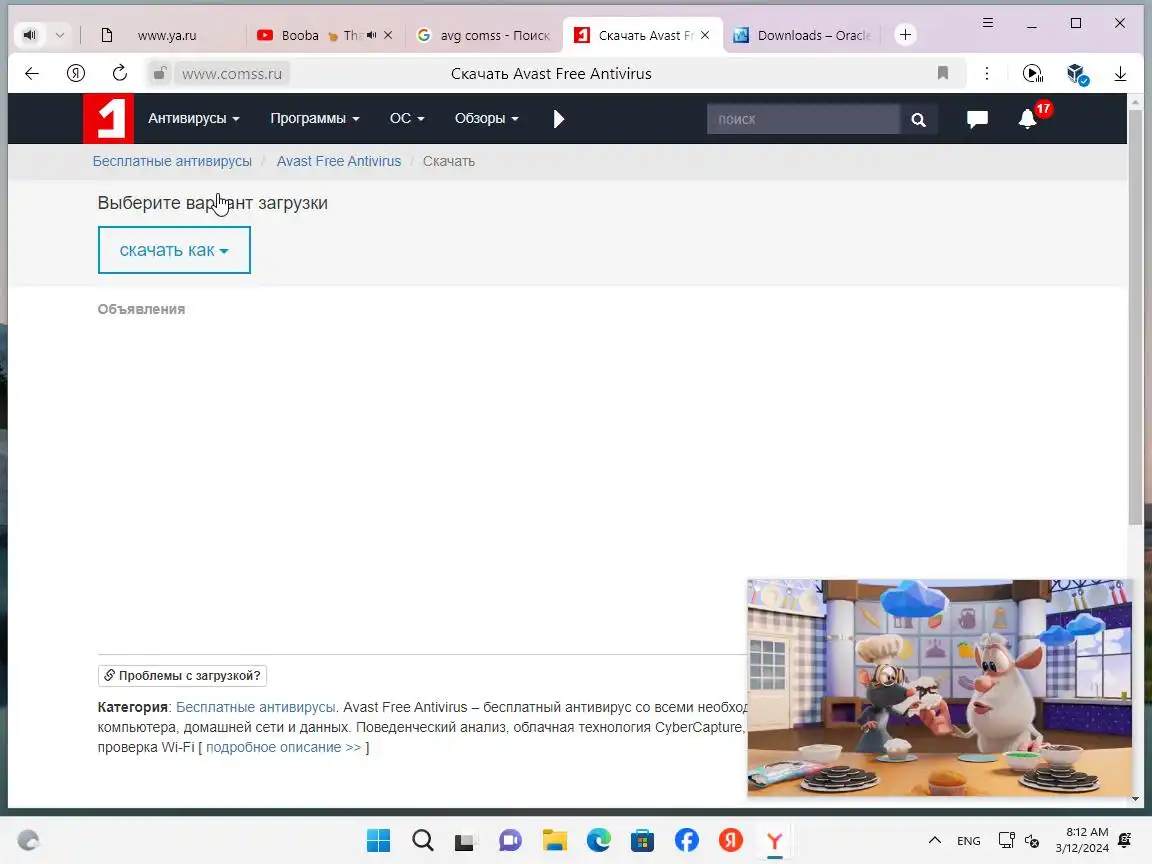Click the magnifier search button
Viewport: 1152px width, 864px height.
918,119
